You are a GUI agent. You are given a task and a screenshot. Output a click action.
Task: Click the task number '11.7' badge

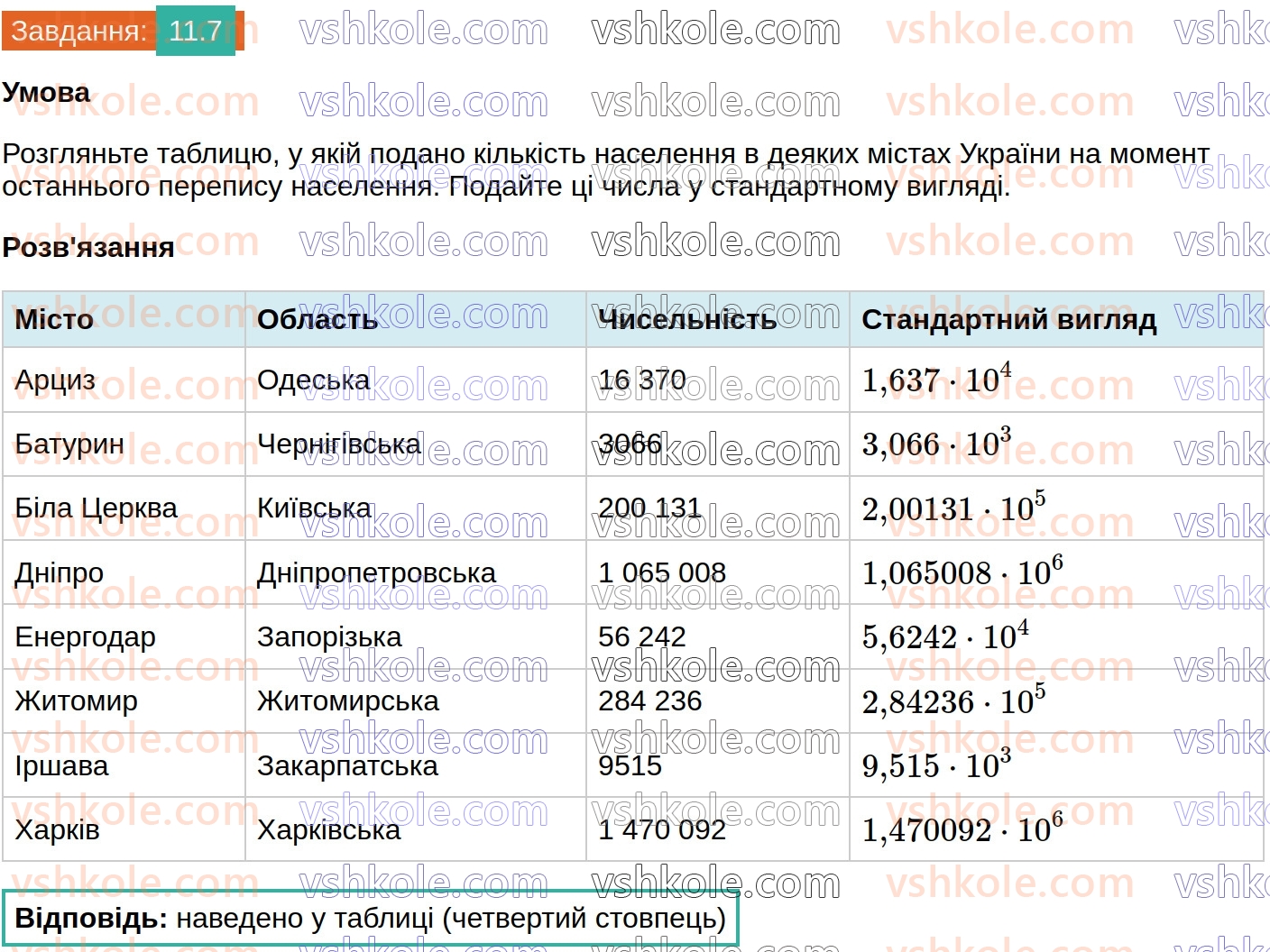tap(196, 31)
